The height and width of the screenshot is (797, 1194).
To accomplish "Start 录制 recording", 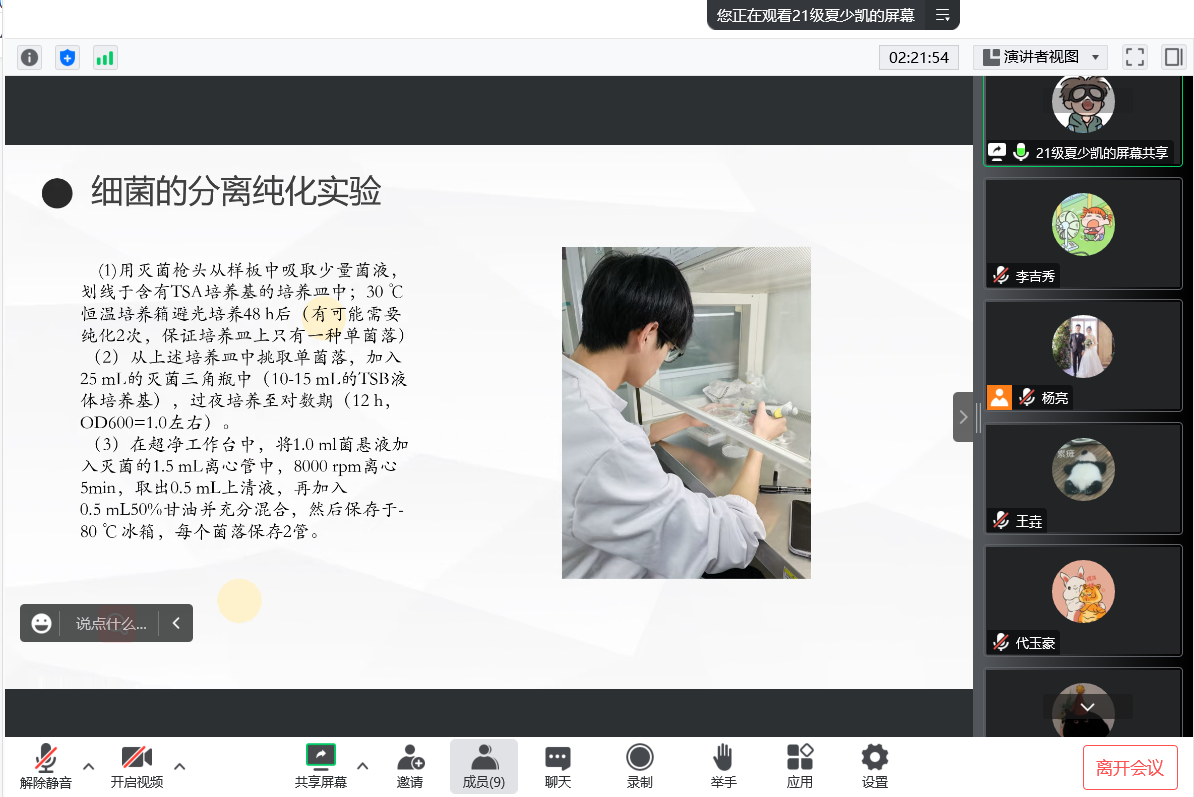I will click(x=640, y=767).
